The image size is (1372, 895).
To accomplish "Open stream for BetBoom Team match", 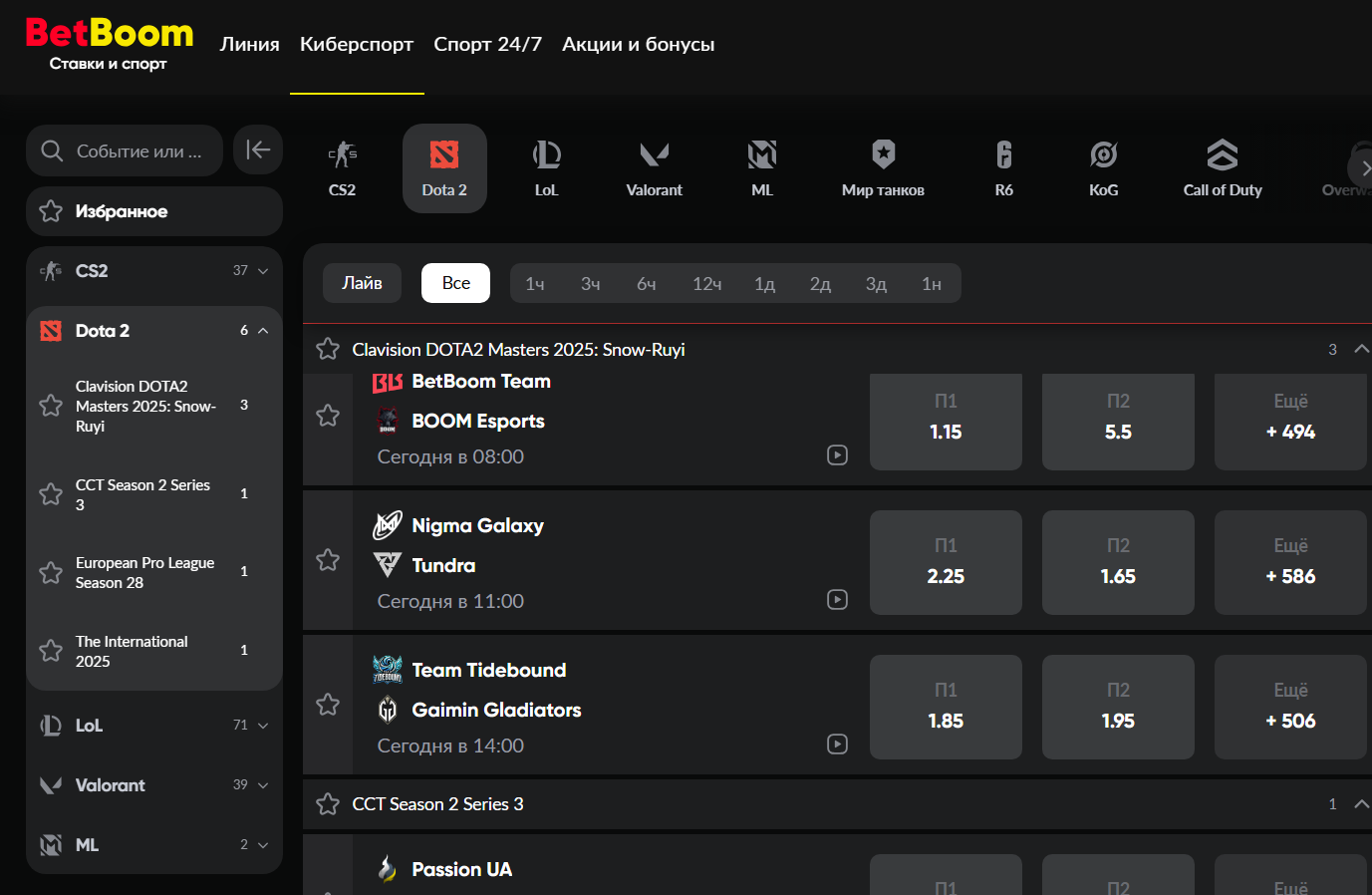I will 838,455.
